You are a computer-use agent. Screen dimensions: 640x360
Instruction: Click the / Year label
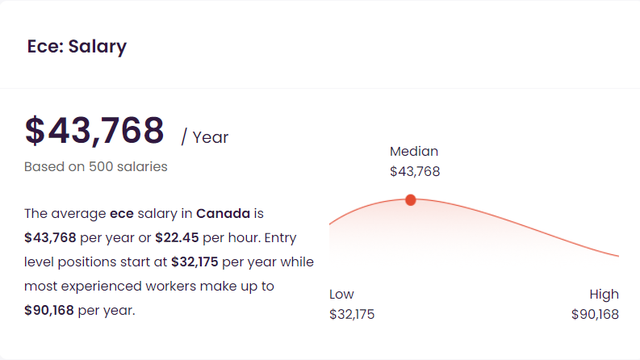(x=205, y=137)
